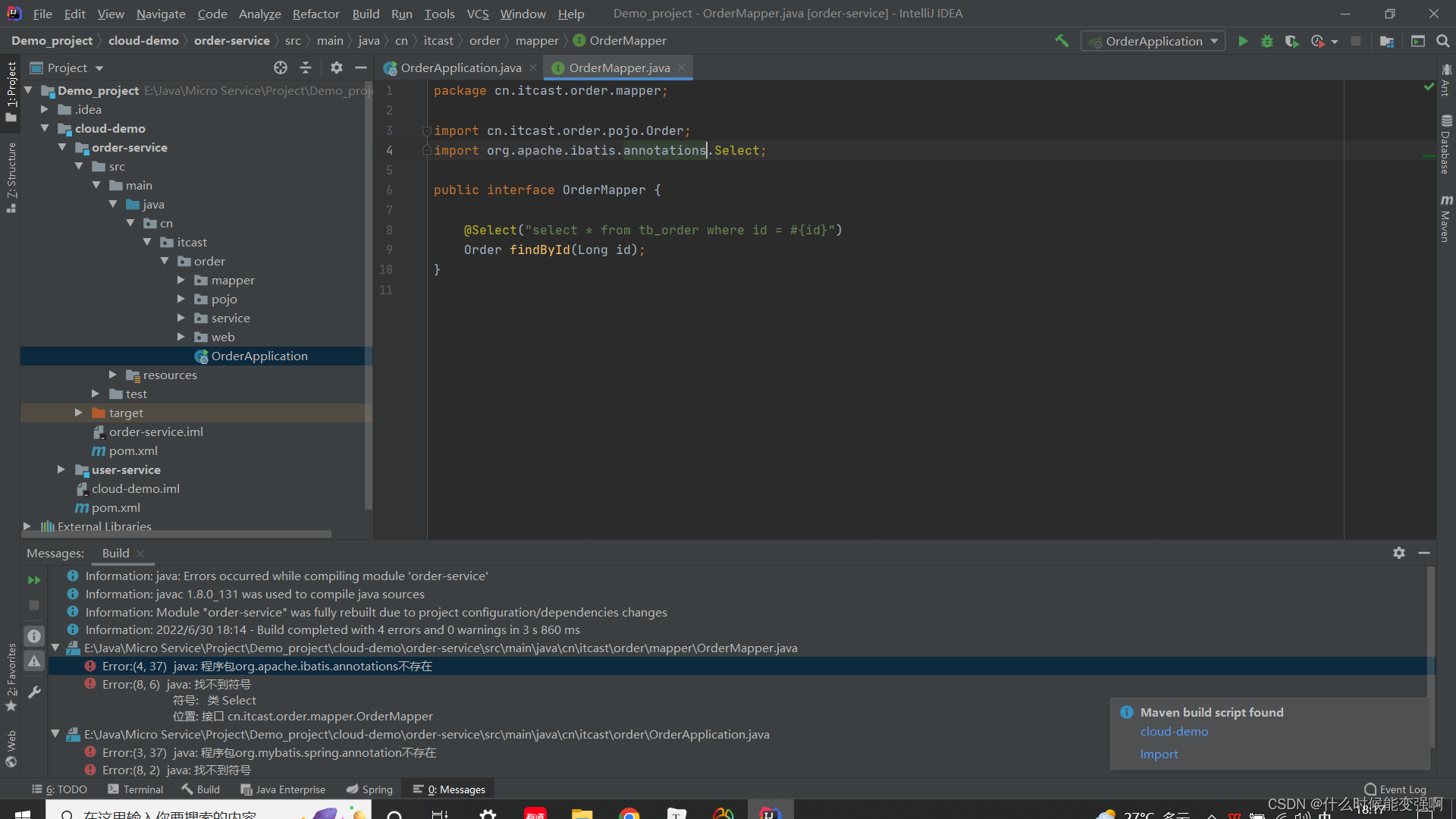1456x819 pixels.
Task: Open Messages panel settings gear
Action: 1398,553
